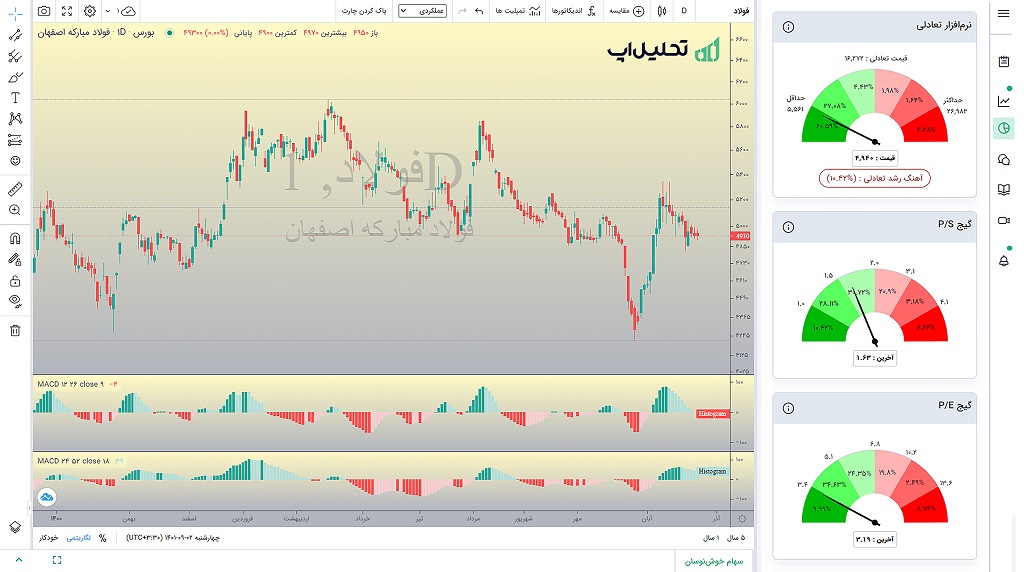Remove drawings with the trash icon
Screen dimensions: 1024x572
[15, 330]
